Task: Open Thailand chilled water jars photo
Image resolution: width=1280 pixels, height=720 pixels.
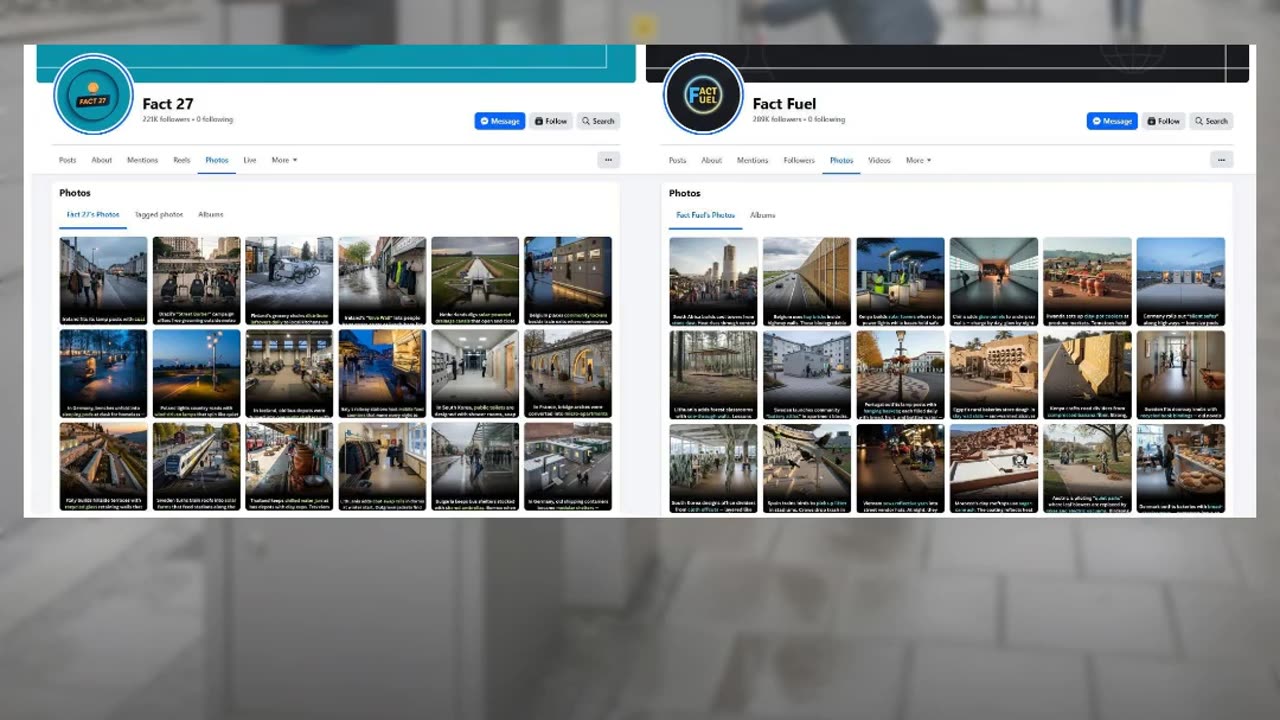Action: pyautogui.click(x=289, y=467)
